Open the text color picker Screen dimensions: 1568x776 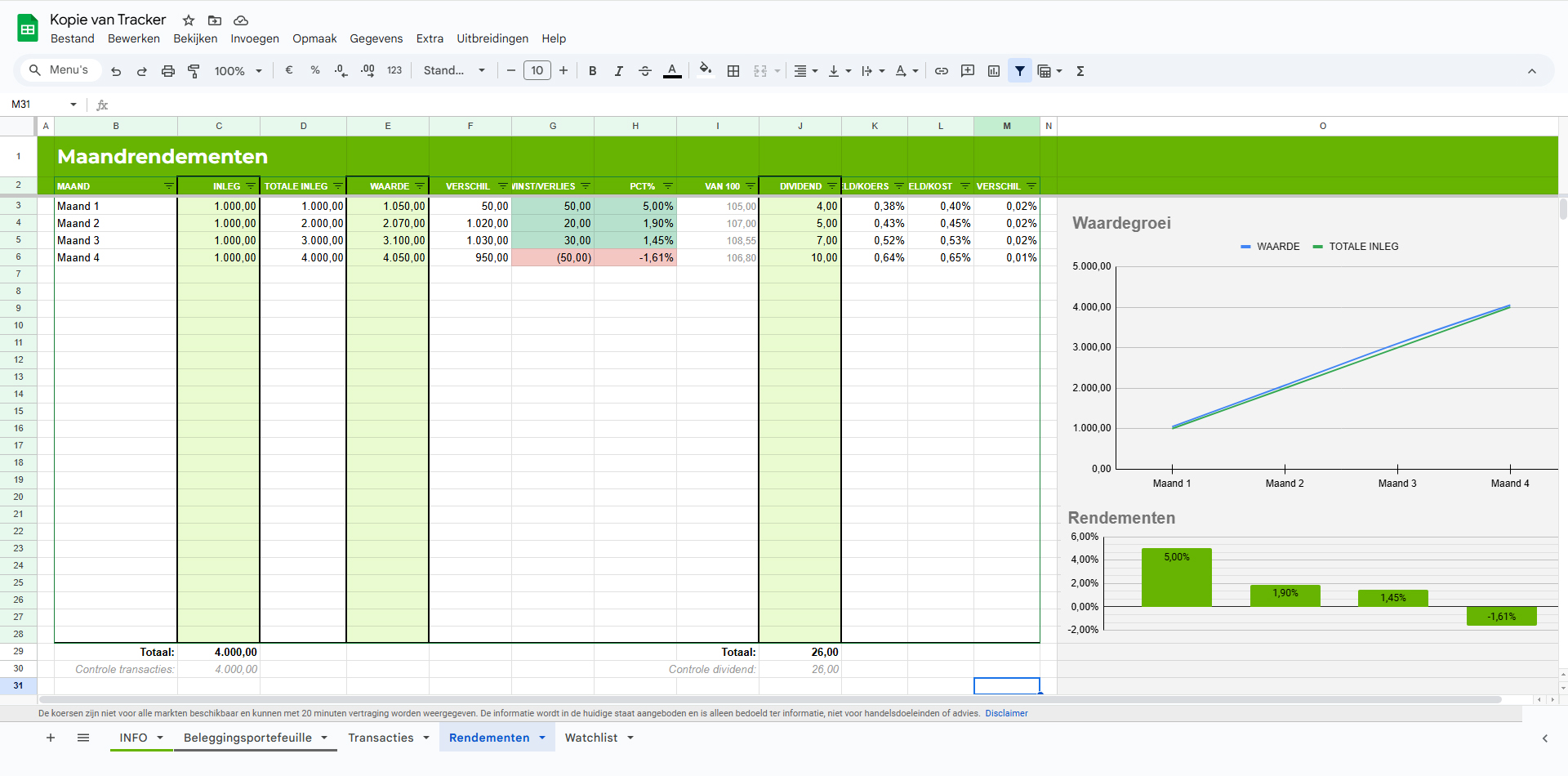(x=672, y=71)
